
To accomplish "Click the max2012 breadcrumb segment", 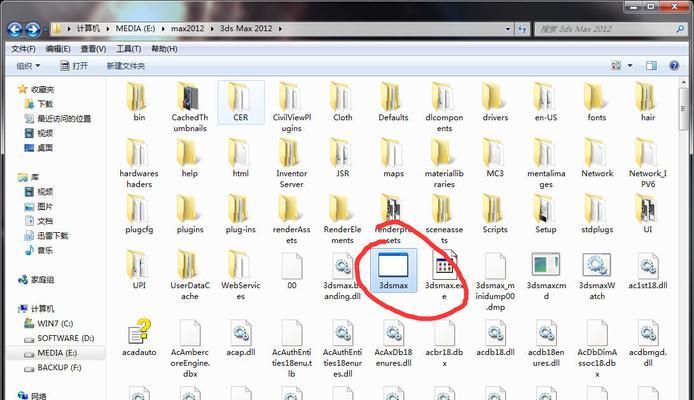I will 188,29.
